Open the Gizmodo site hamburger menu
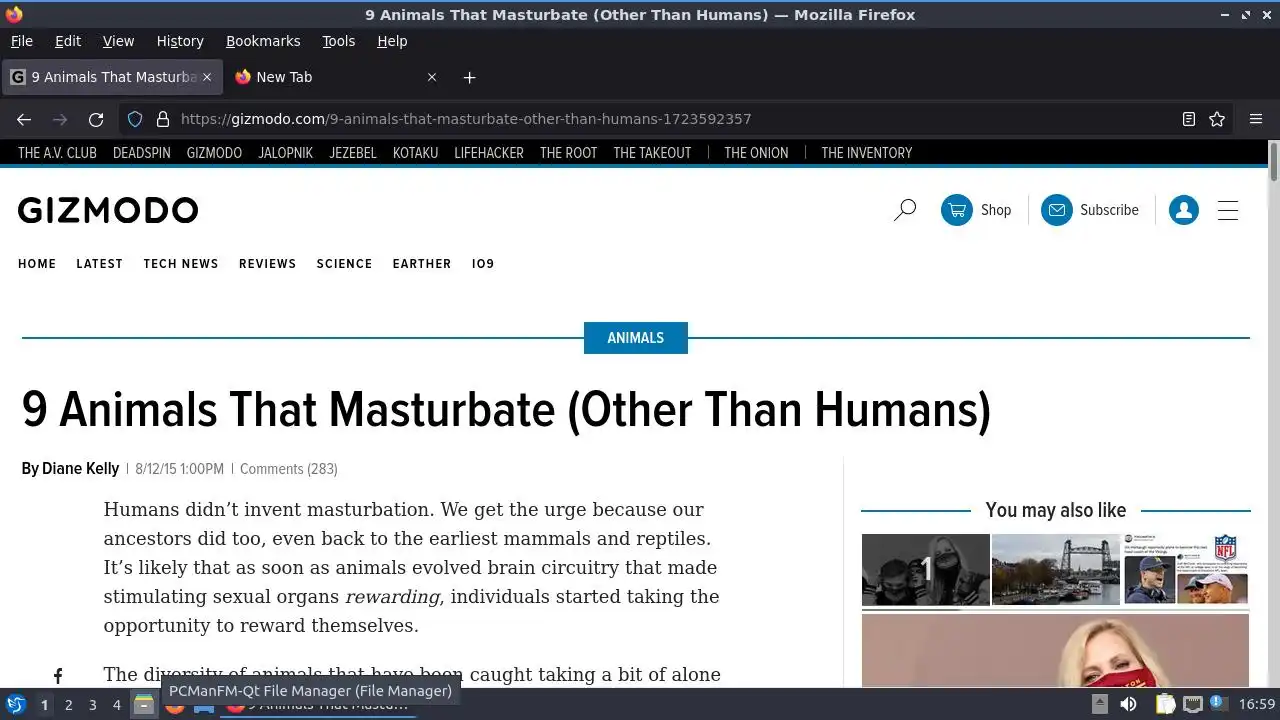1280x720 pixels. [1228, 210]
